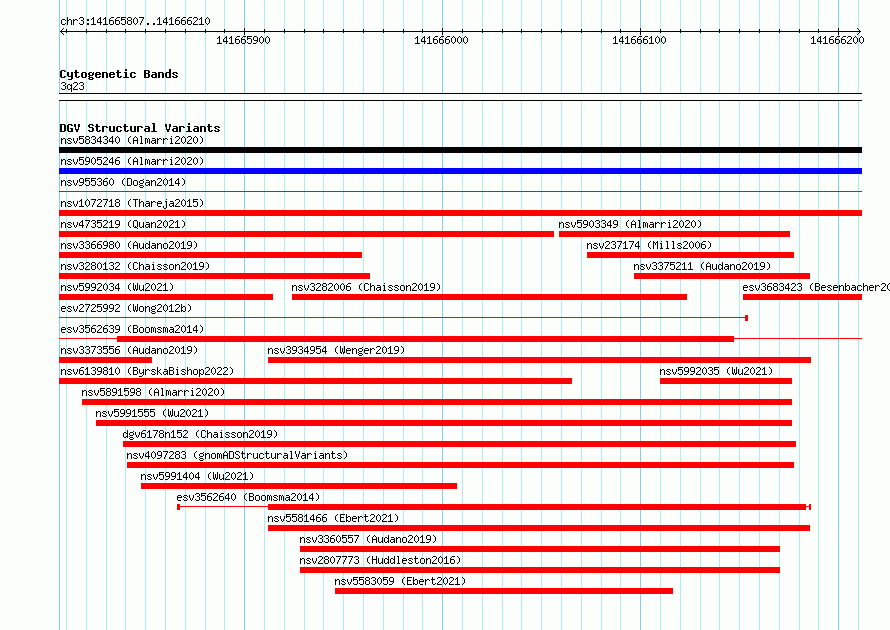Image resolution: width=890 pixels, height=630 pixels.
Task: Click the DGV Structural Variants track title
Action: point(140,128)
